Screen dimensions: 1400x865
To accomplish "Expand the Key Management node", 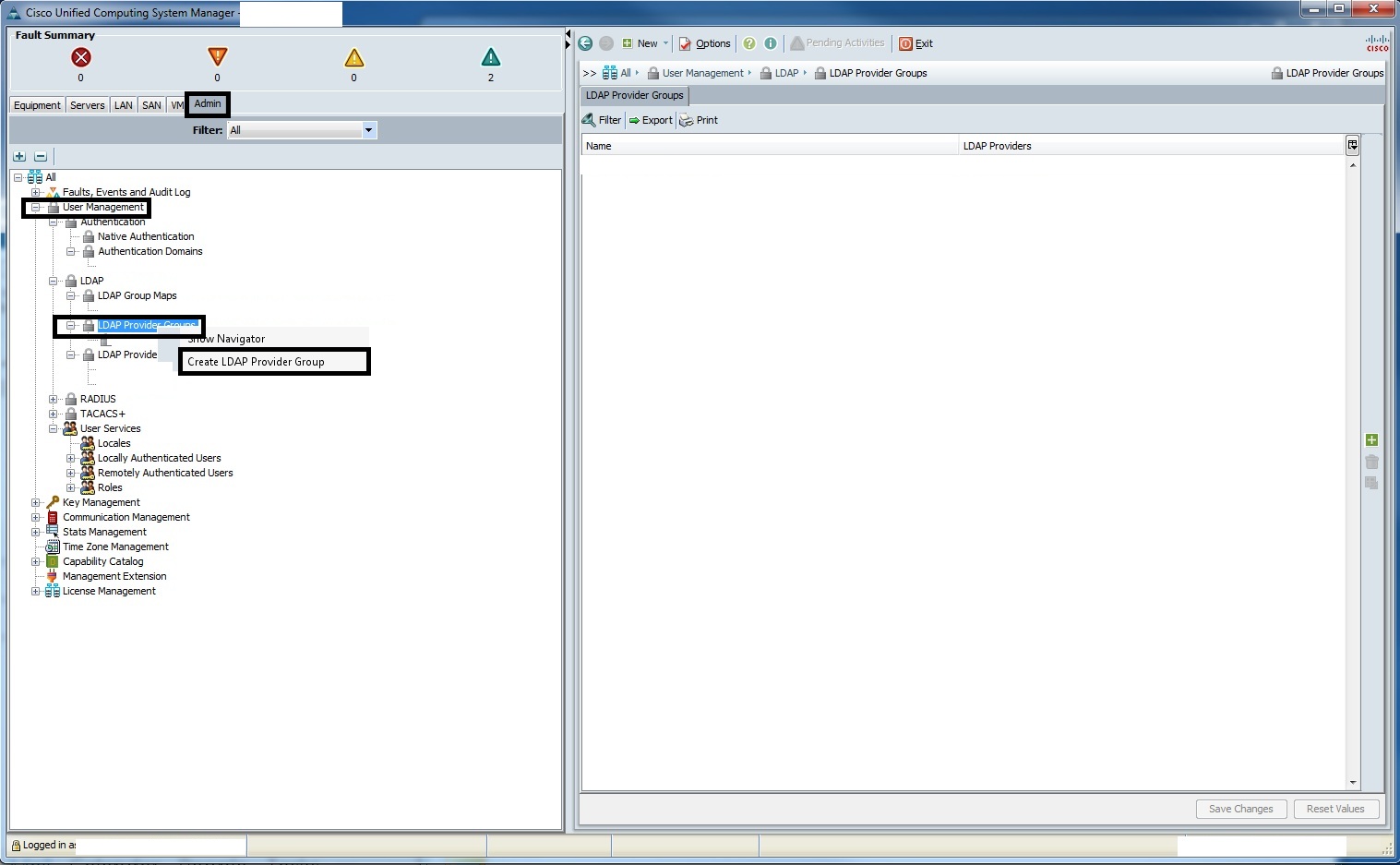I will pyautogui.click(x=36, y=502).
